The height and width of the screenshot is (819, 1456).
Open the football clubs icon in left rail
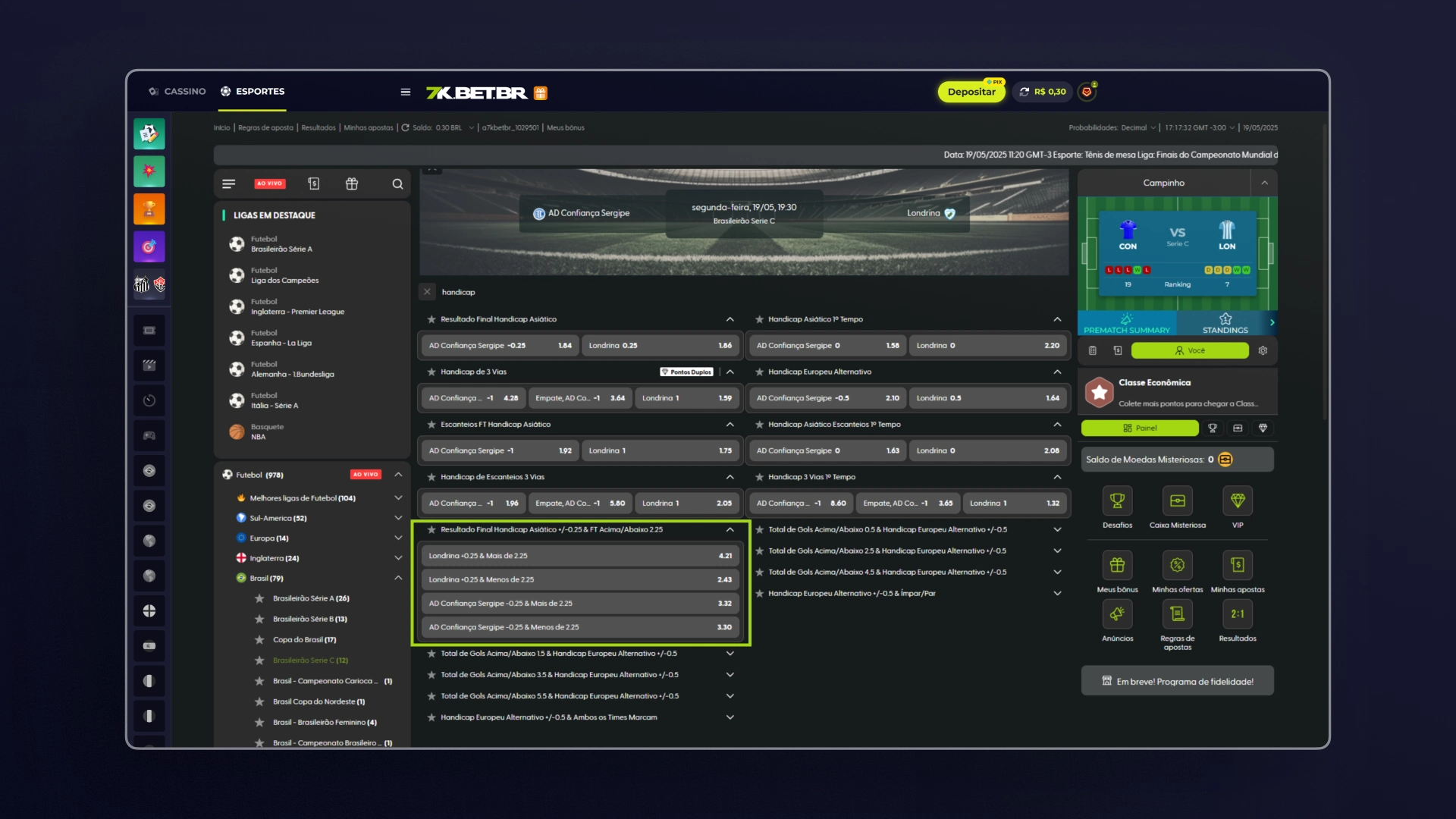(149, 284)
